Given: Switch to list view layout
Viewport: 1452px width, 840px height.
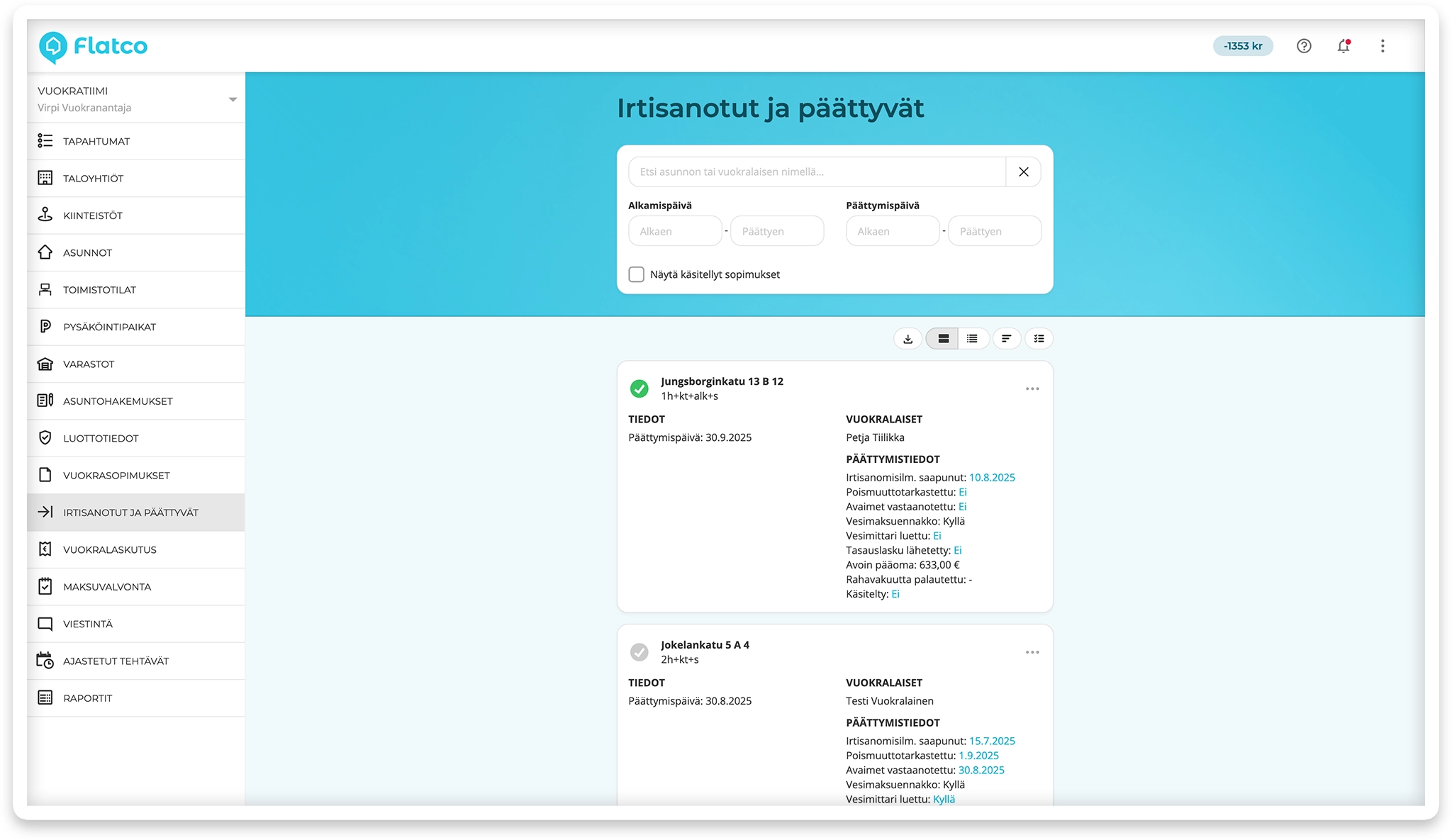Looking at the screenshot, I should click(973, 338).
